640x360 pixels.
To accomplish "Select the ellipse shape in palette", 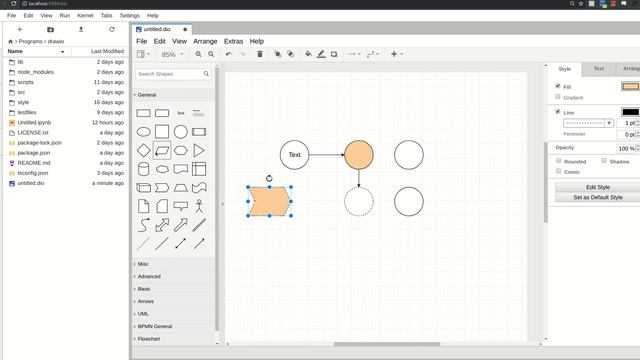I will coord(143,132).
